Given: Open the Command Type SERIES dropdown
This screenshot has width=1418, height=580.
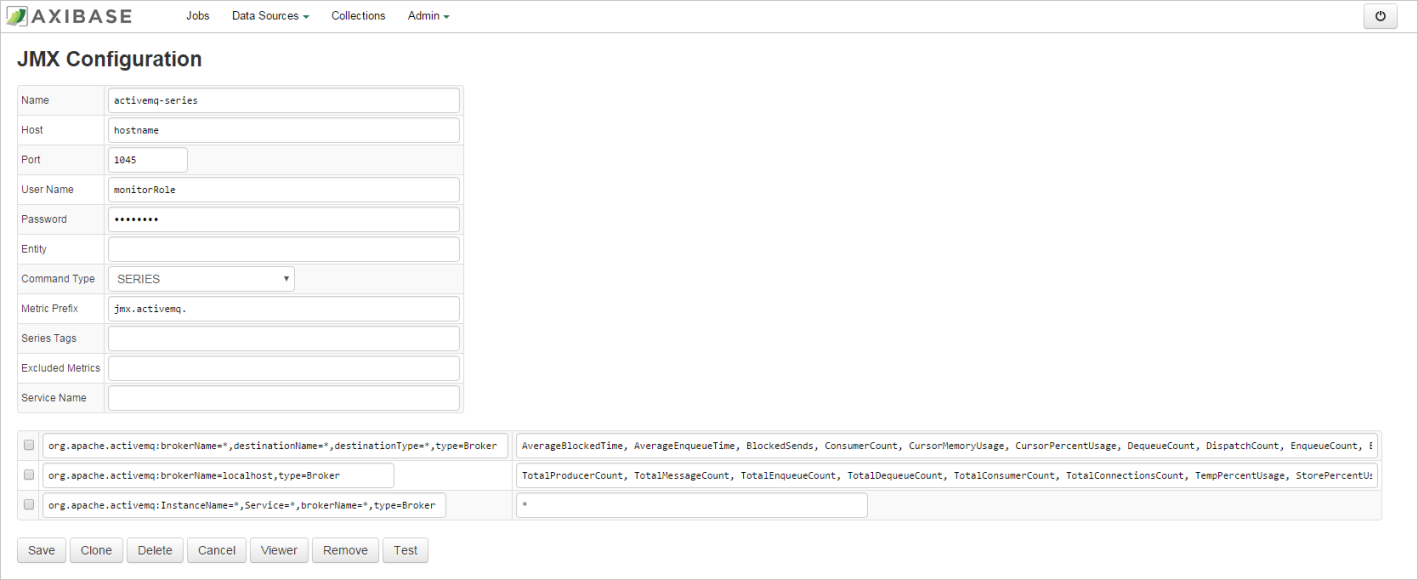Looking at the screenshot, I should click(x=200, y=278).
